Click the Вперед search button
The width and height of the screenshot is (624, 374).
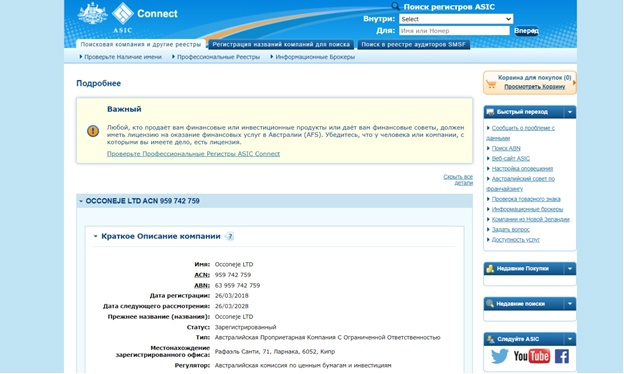click(526, 31)
